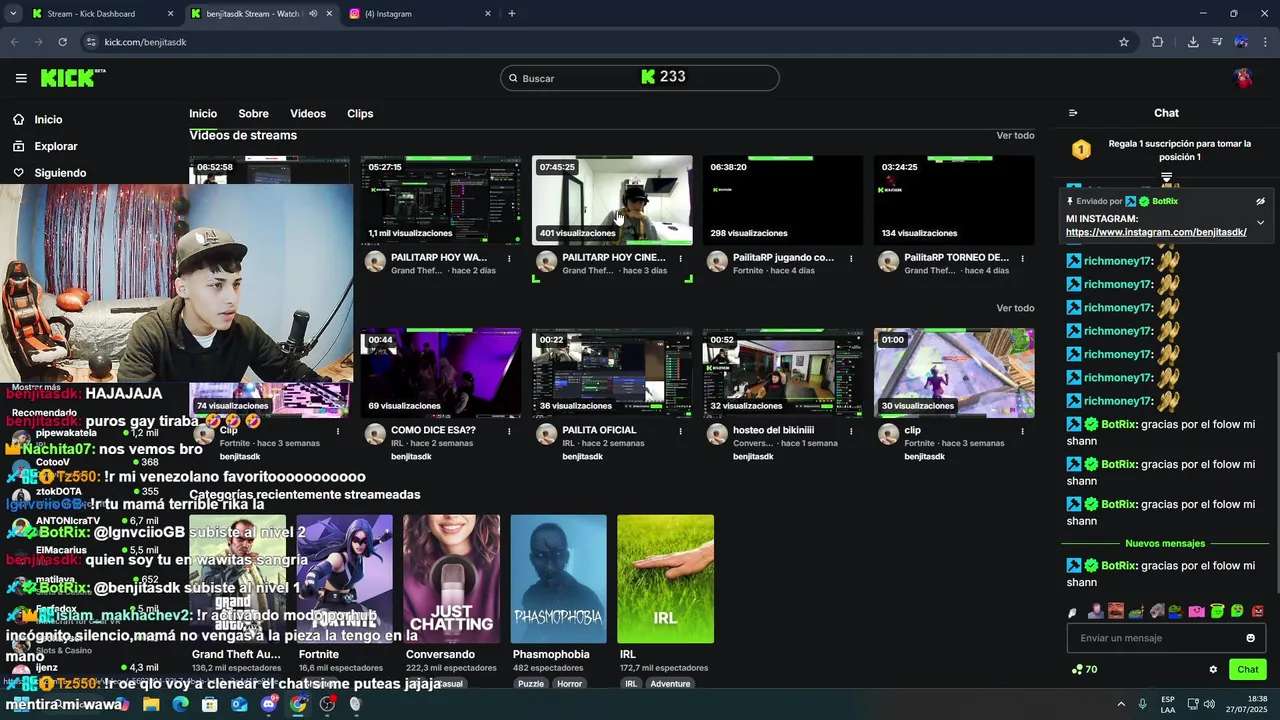The height and width of the screenshot is (720, 1280).
Task: Play the 01:00 Fortnite clip thumbnail
Action: click(x=954, y=373)
